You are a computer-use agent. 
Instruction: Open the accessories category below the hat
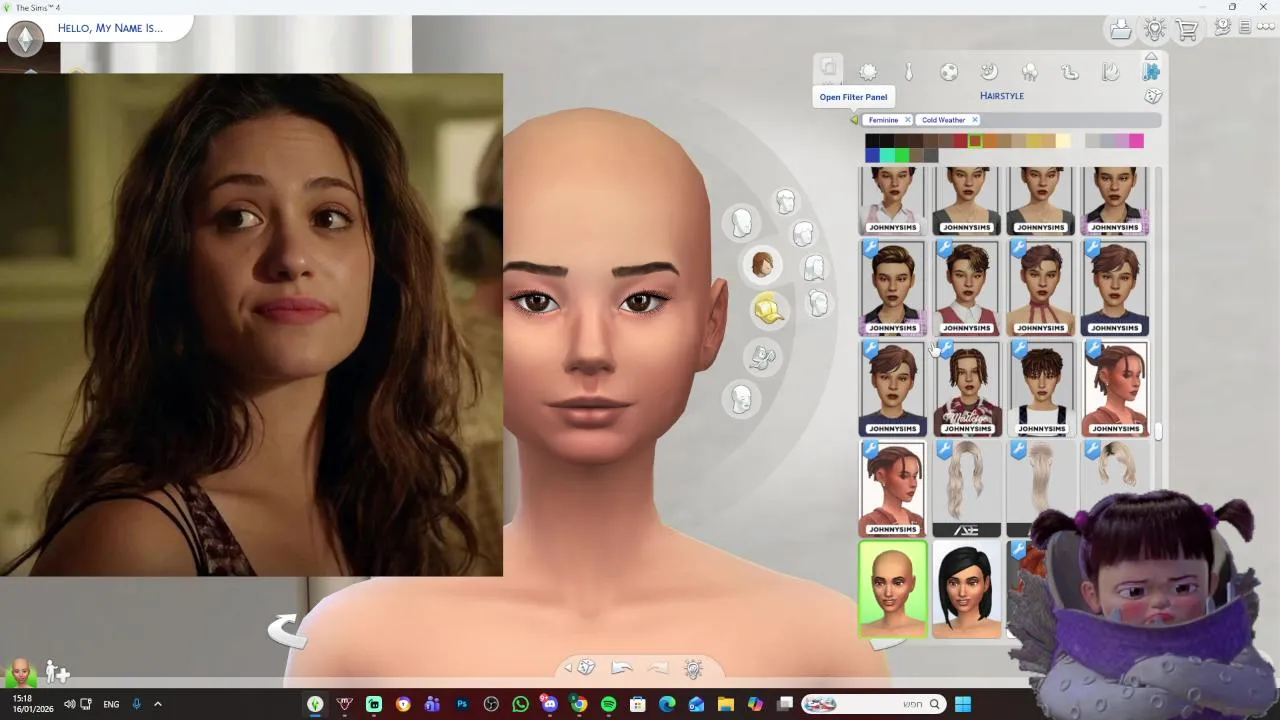pos(763,356)
